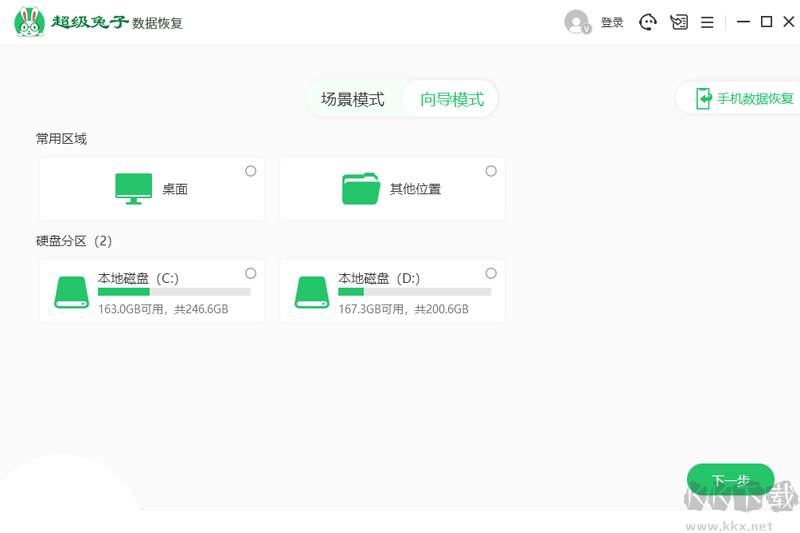Select the 其他位置 radio button

(491, 171)
